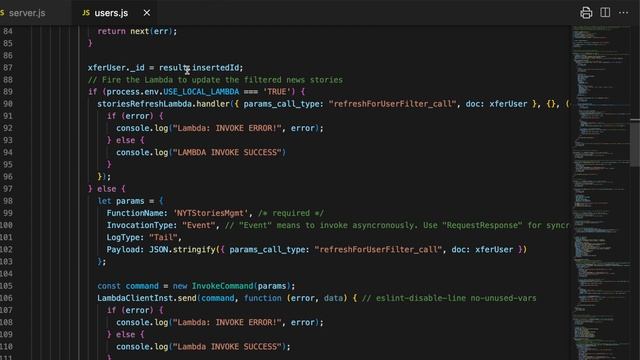Click the "Tail" string on line 101
This screenshot has height=360, width=640.
point(163,238)
